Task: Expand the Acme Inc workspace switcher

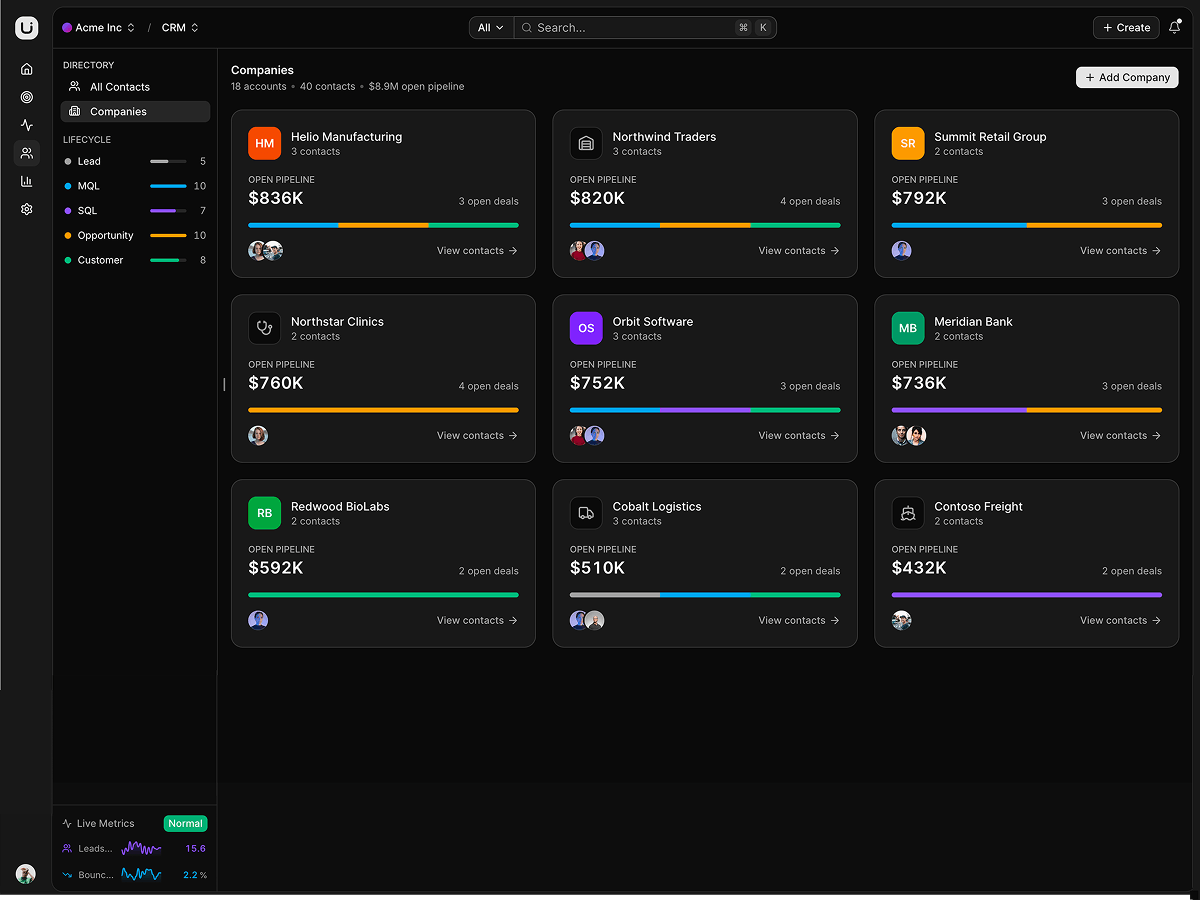Action: (x=99, y=28)
